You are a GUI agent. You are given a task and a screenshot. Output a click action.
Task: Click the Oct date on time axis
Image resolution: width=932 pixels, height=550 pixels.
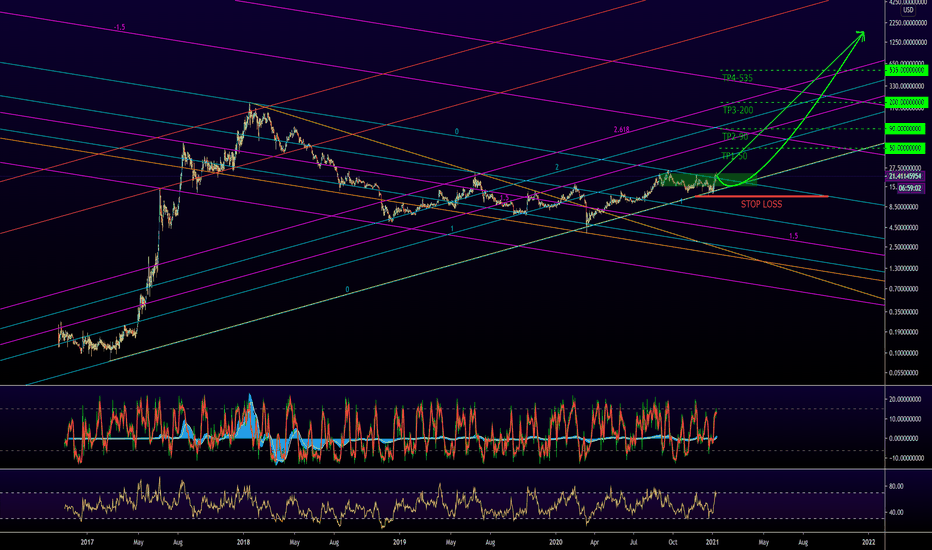click(x=673, y=542)
